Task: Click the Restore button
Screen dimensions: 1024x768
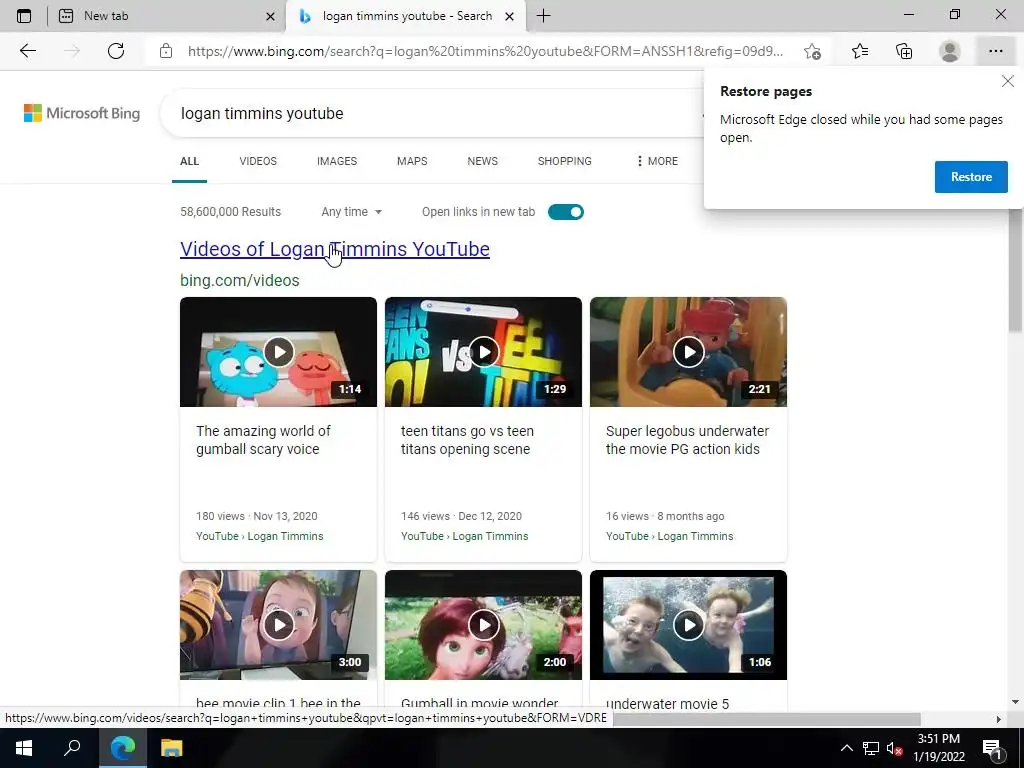Action: [971, 177]
